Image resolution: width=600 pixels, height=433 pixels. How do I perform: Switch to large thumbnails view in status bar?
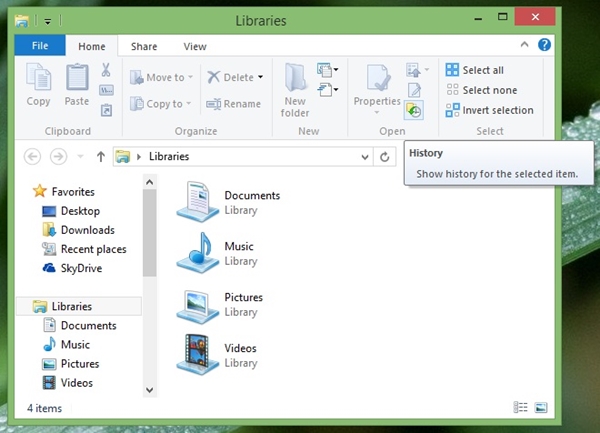541,408
